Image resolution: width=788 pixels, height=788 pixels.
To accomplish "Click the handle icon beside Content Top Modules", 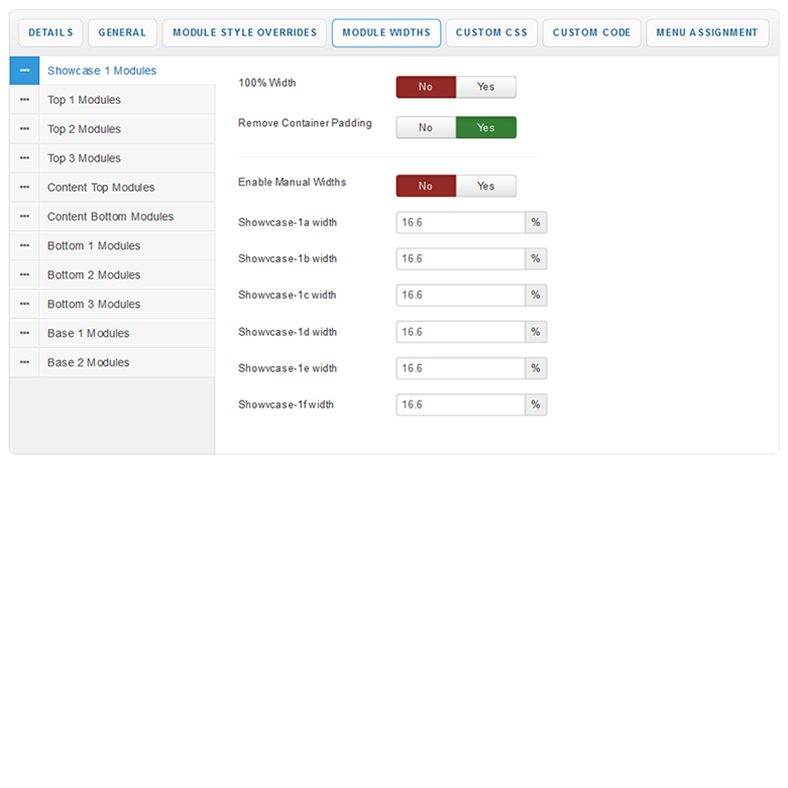I will pyautogui.click(x=24, y=188).
